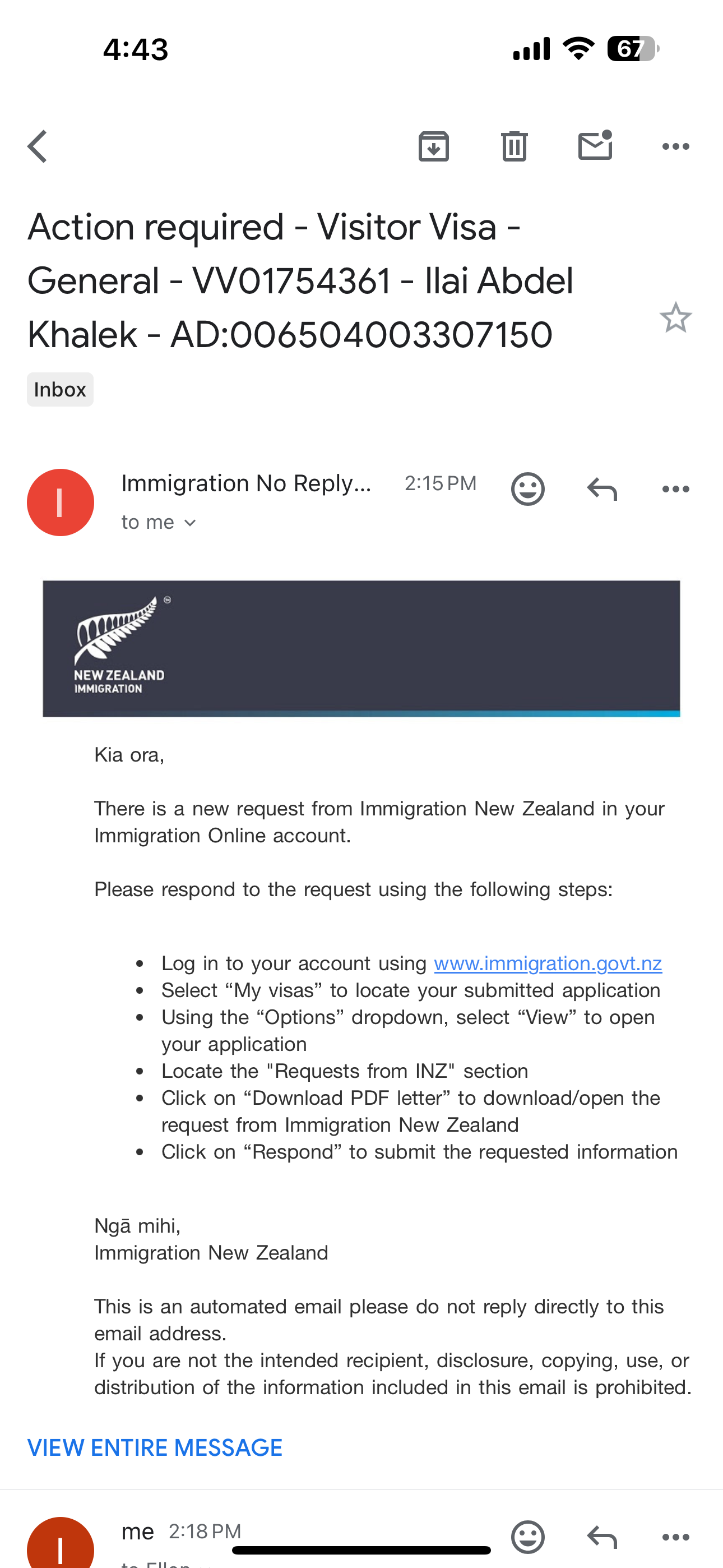The height and width of the screenshot is (1568, 723).
Task: Delete email with trash icon
Action: (x=515, y=147)
